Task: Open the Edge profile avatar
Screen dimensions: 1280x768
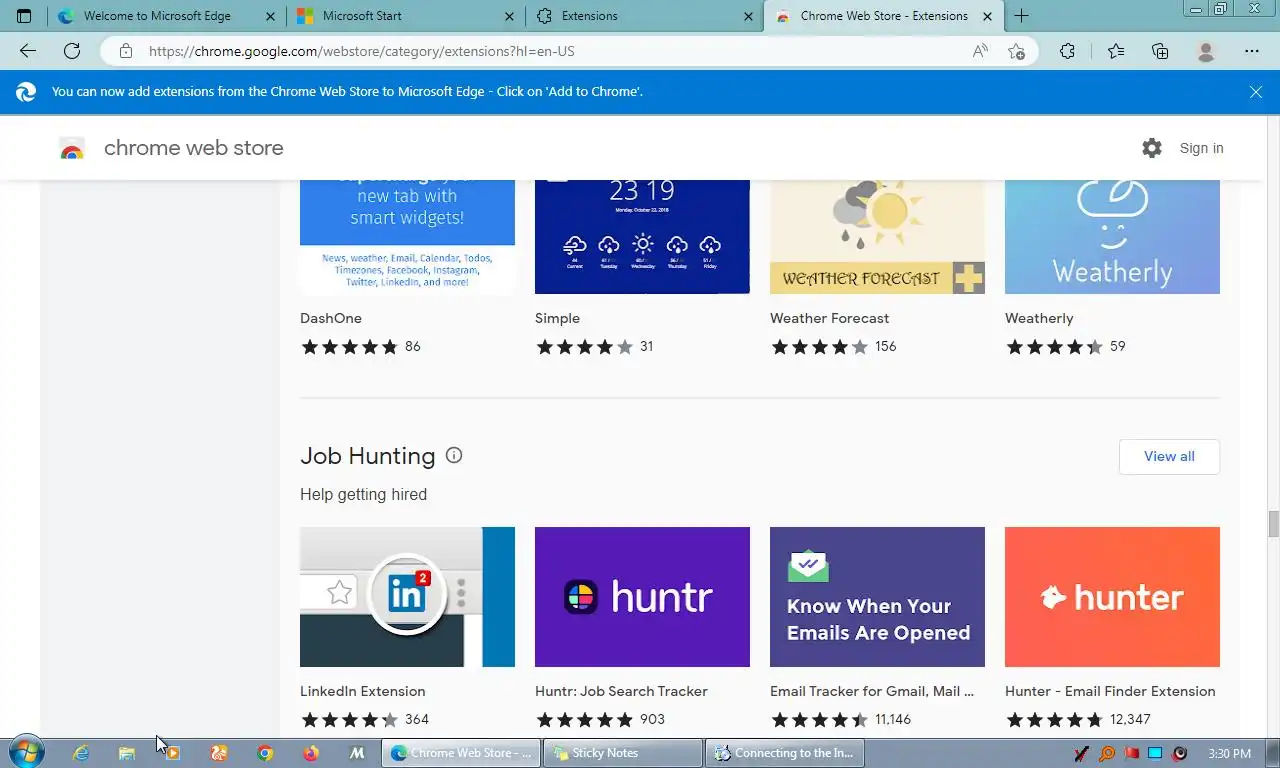Action: [1206, 51]
